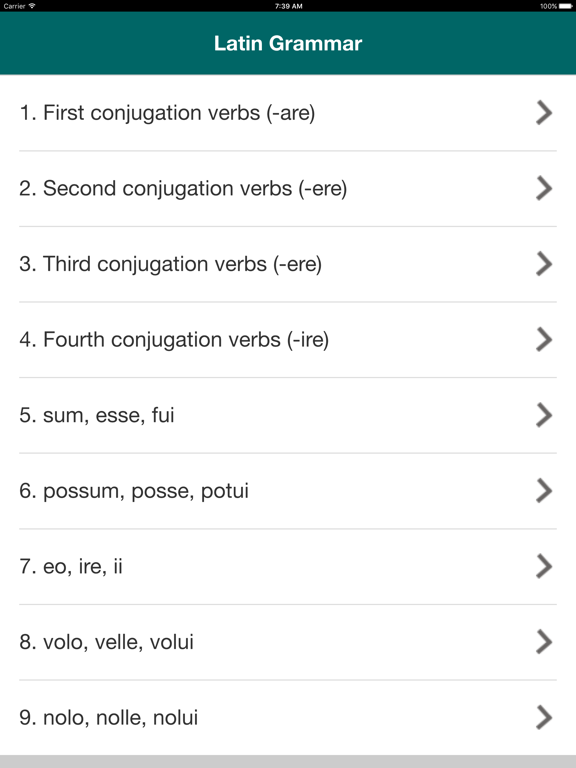The height and width of the screenshot is (768, 576).
Task: Tap chevron on sum, esse, fui row
Action: point(544,415)
